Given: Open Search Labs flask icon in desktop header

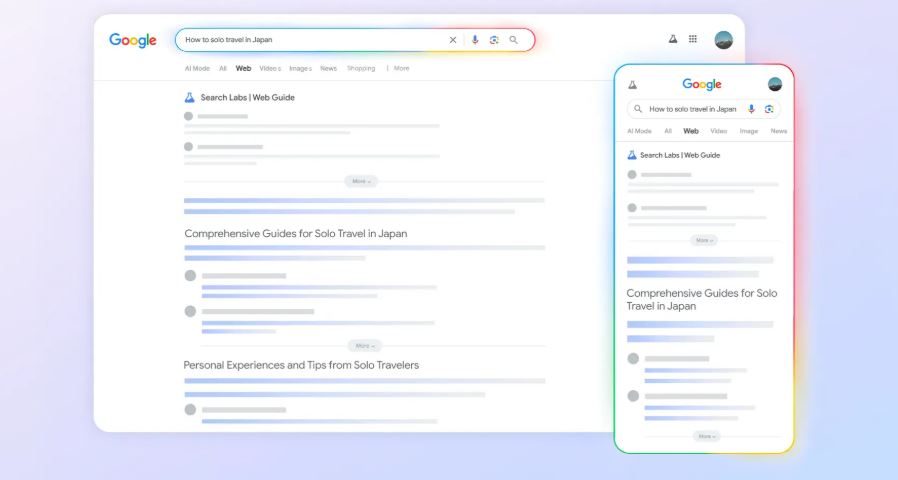Looking at the screenshot, I should click(673, 39).
